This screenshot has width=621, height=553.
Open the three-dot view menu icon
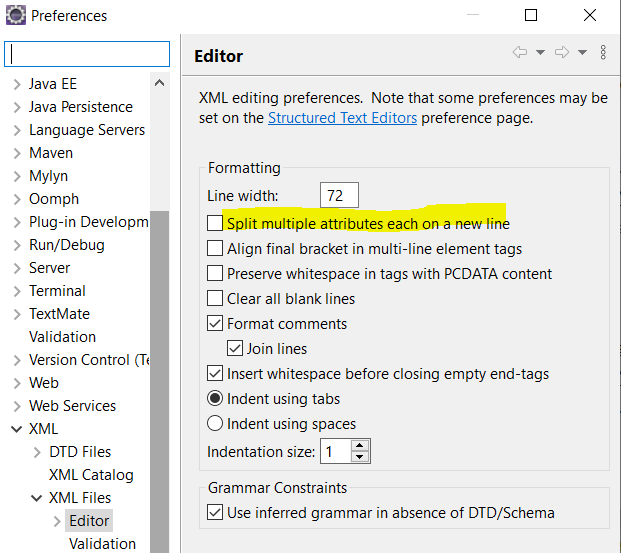[603, 52]
